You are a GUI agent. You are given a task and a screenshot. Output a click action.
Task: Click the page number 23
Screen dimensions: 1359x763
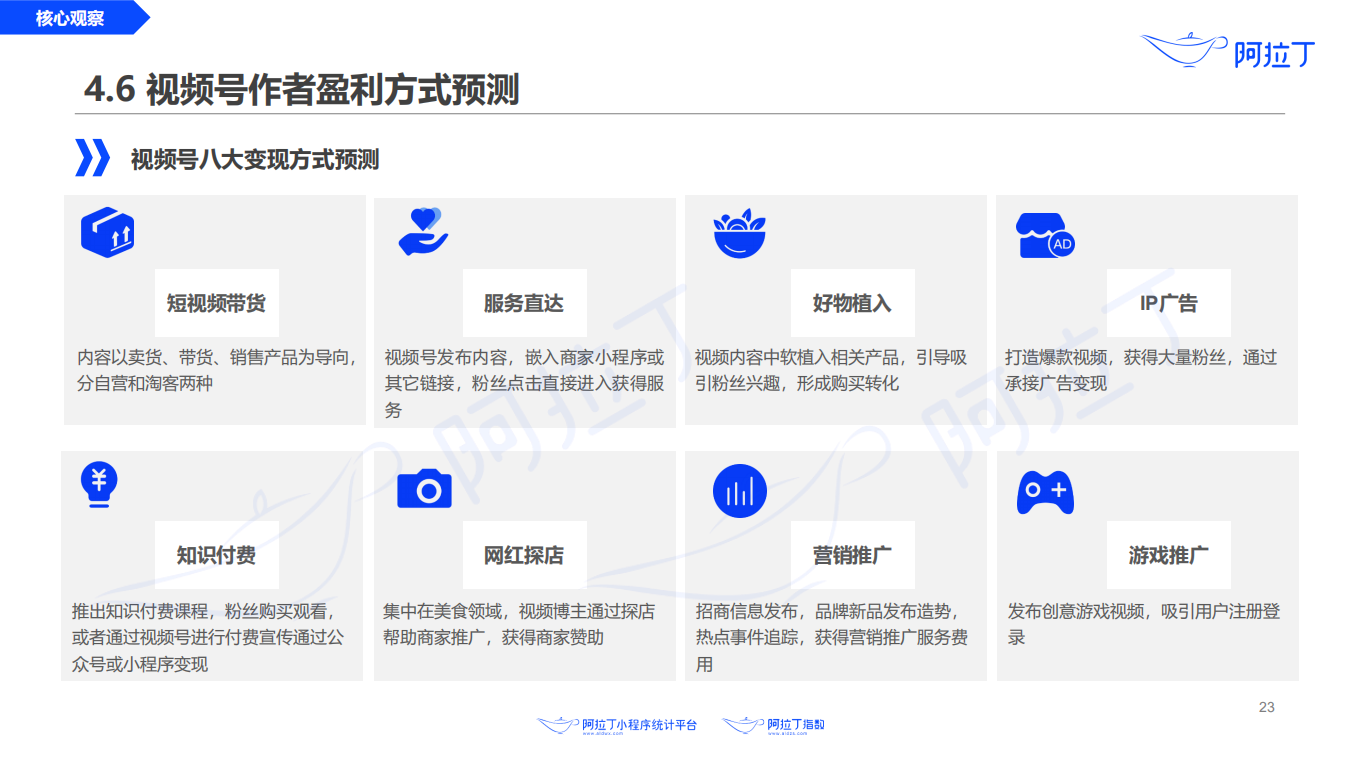click(1267, 707)
